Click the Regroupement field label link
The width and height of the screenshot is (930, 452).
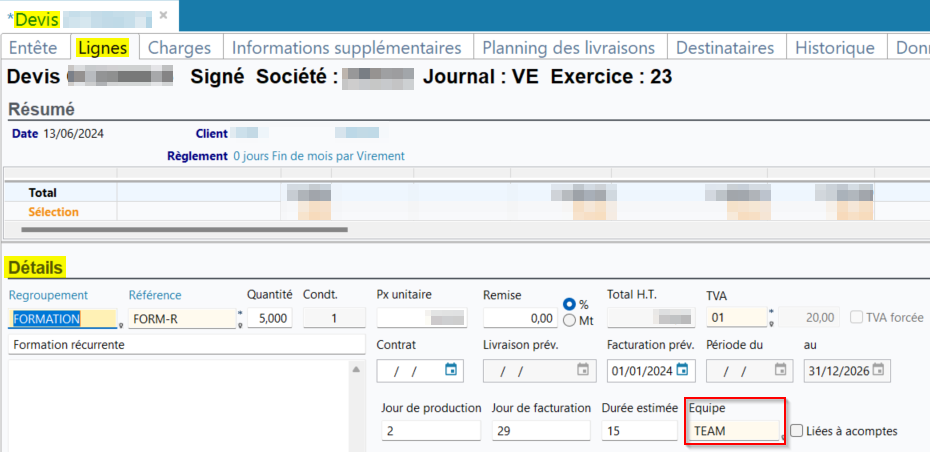click(x=48, y=295)
